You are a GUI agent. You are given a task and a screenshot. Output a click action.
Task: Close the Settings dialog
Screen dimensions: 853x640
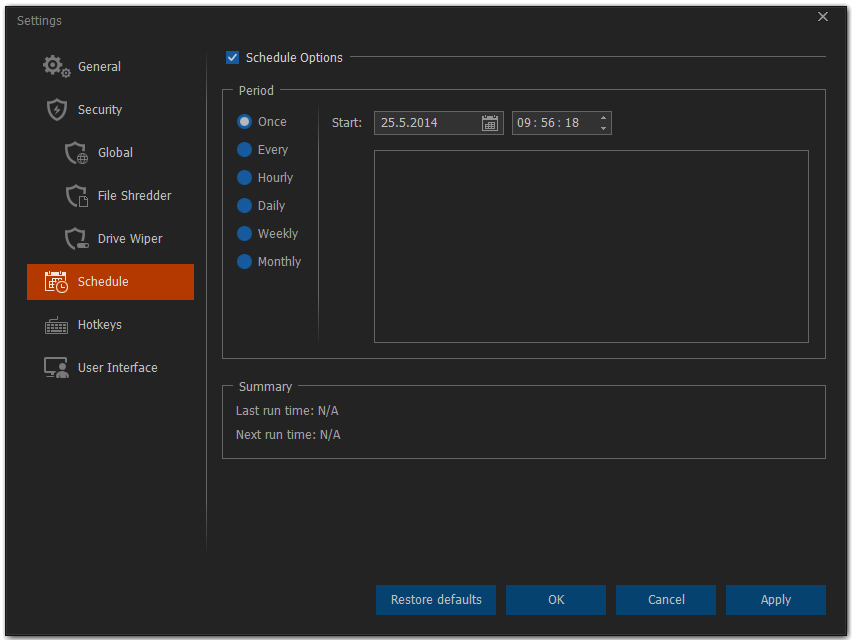(x=823, y=17)
